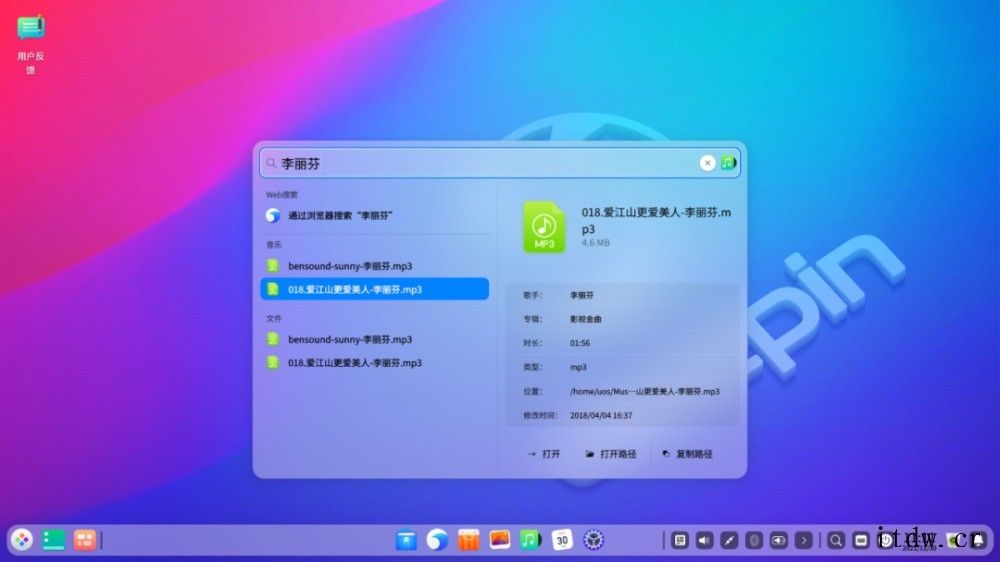
Task: Launch the browser from the dock
Action: pos(437,540)
